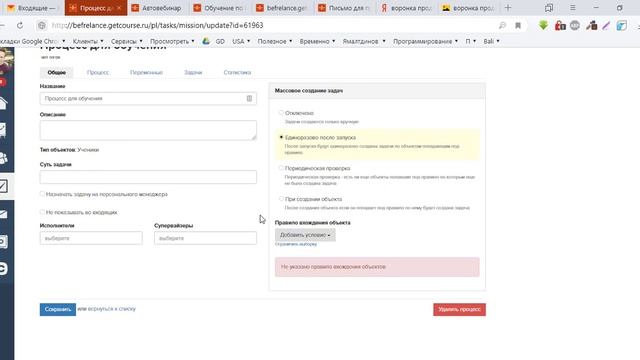This screenshot has height=360, width=640.
Task: Click the red Удалить процесс button
Action: tap(459, 309)
